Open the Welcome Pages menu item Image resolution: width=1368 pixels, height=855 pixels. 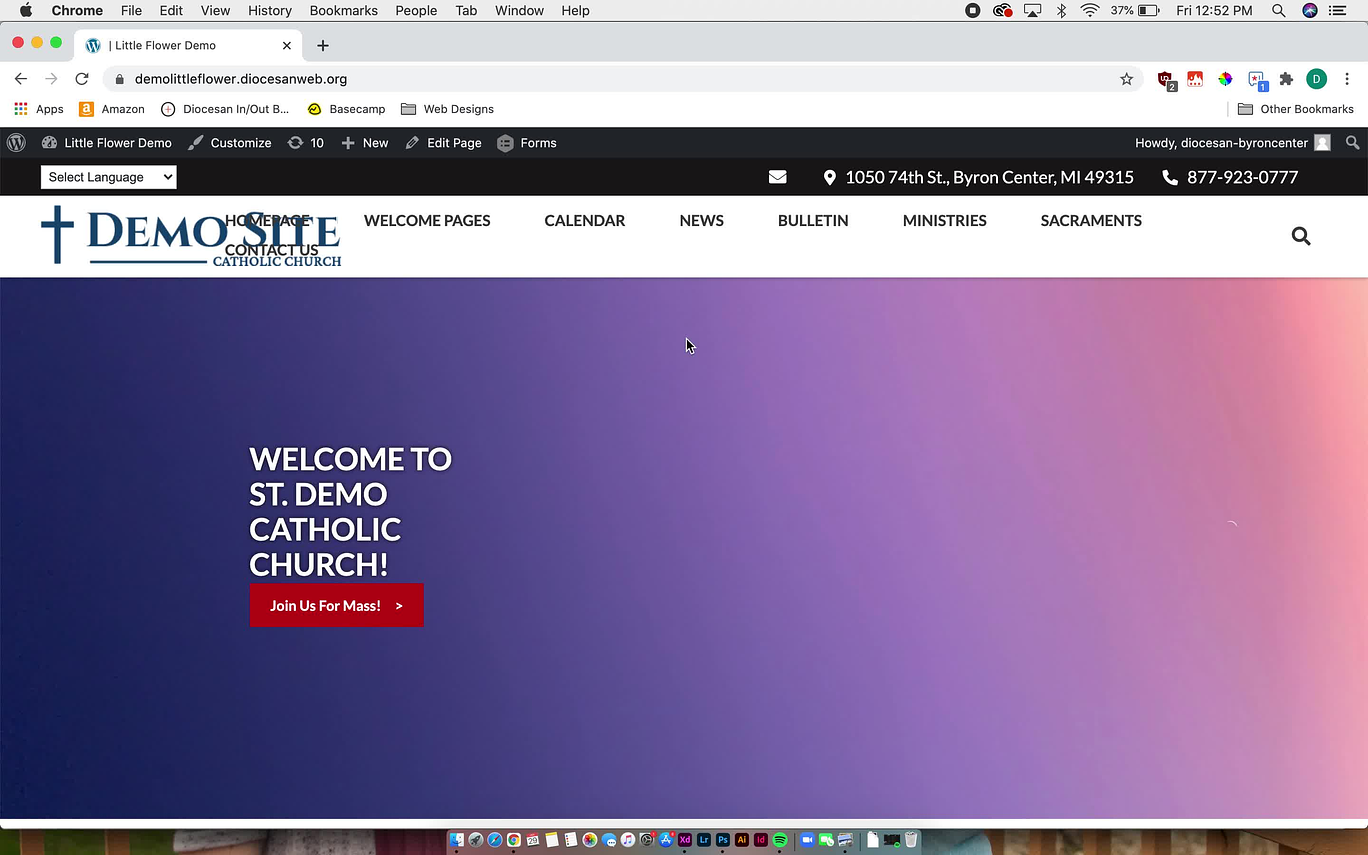(x=427, y=221)
